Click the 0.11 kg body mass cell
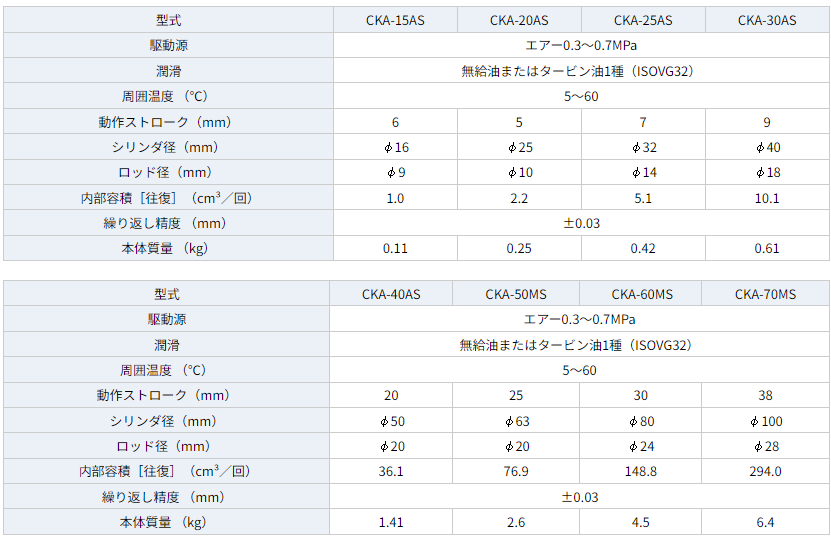The height and width of the screenshot is (538, 831). click(x=395, y=248)
